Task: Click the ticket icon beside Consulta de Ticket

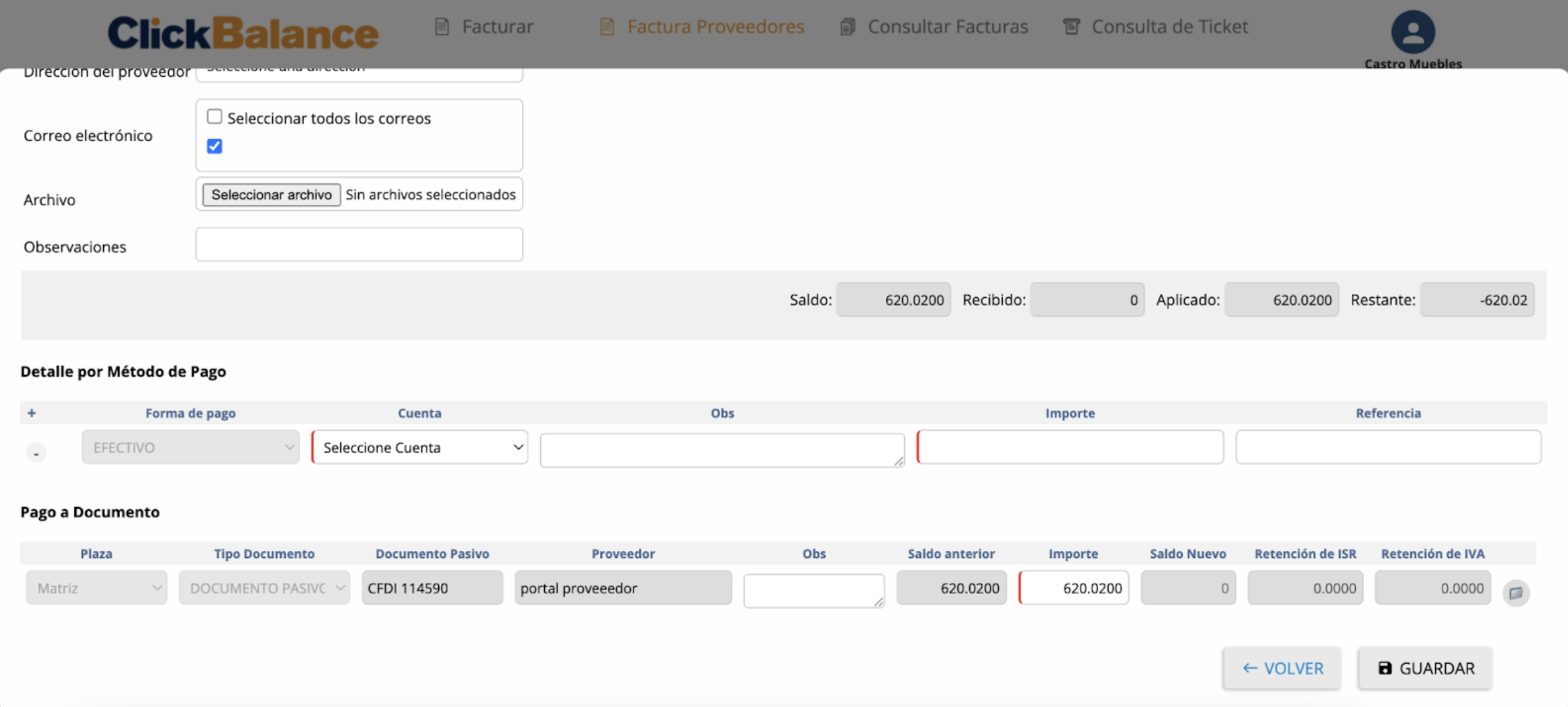Action: 1071,27
